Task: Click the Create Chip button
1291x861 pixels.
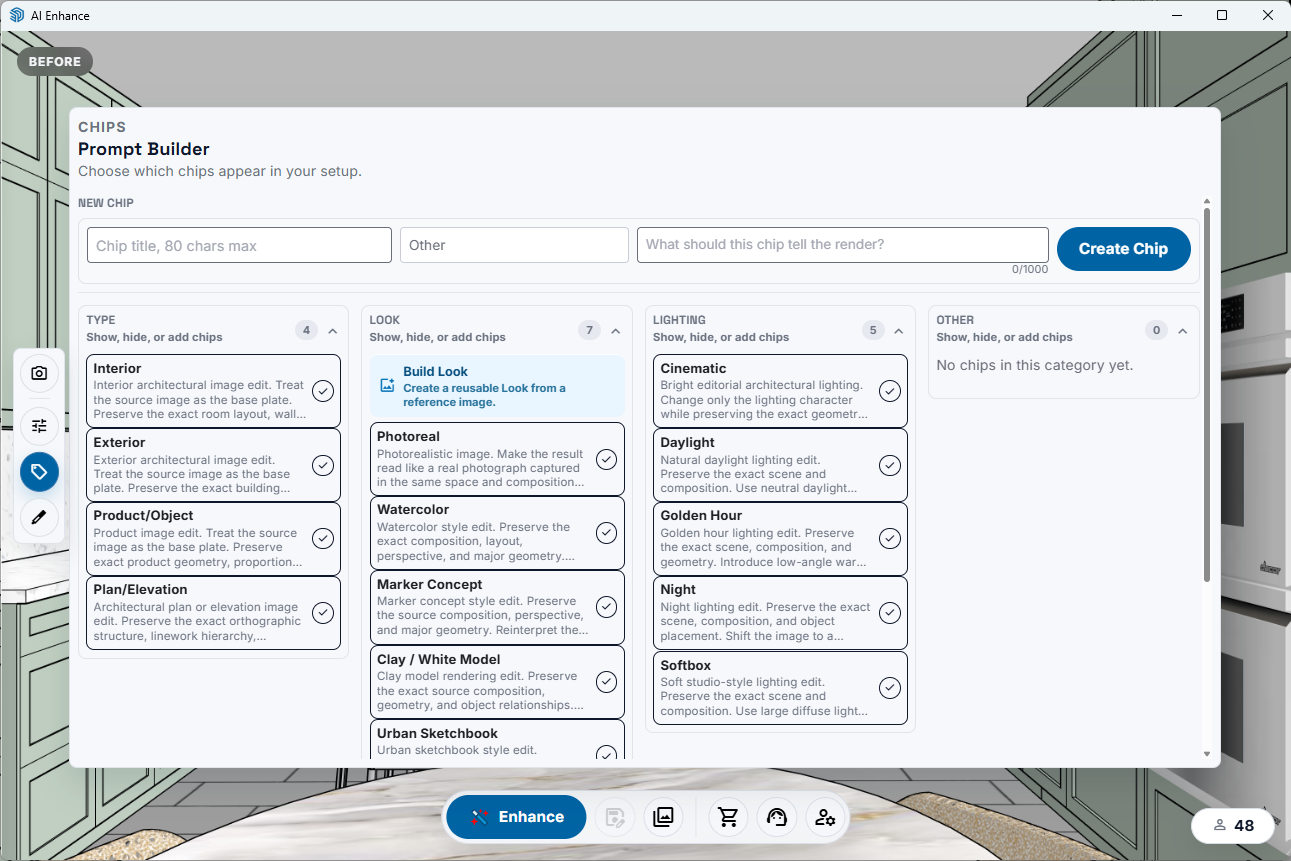Action: click(x=1123, y=249)
